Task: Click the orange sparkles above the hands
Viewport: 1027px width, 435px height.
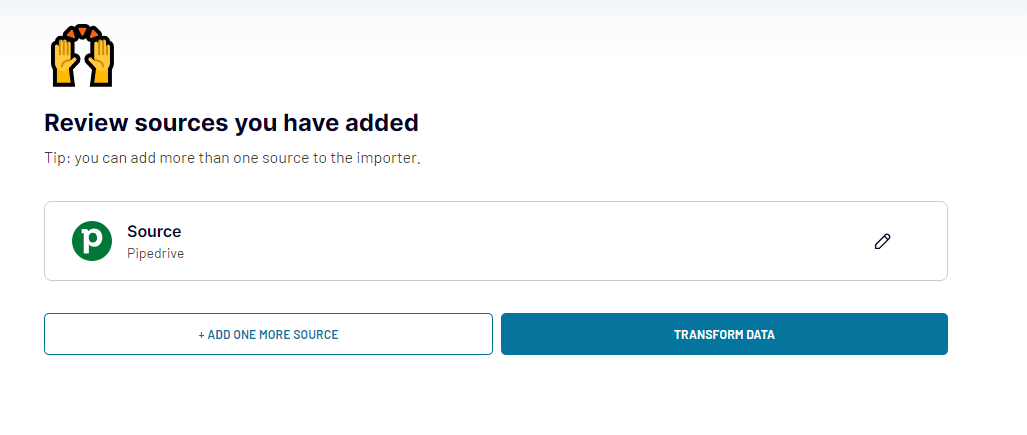Action: tap(83, 33)
